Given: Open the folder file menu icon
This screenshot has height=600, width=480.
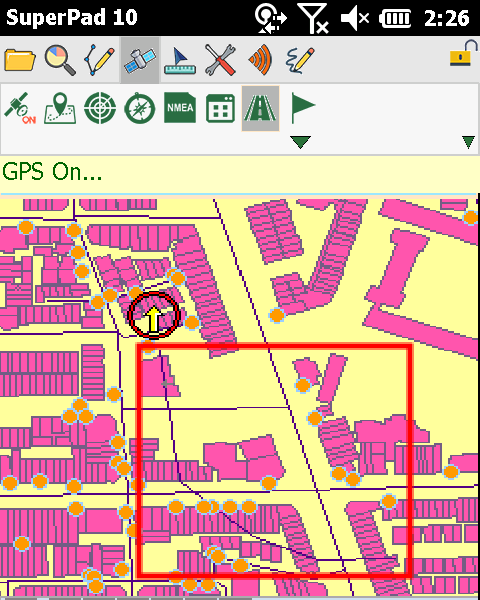Looking at the screenshot, I should coord(20,60).
